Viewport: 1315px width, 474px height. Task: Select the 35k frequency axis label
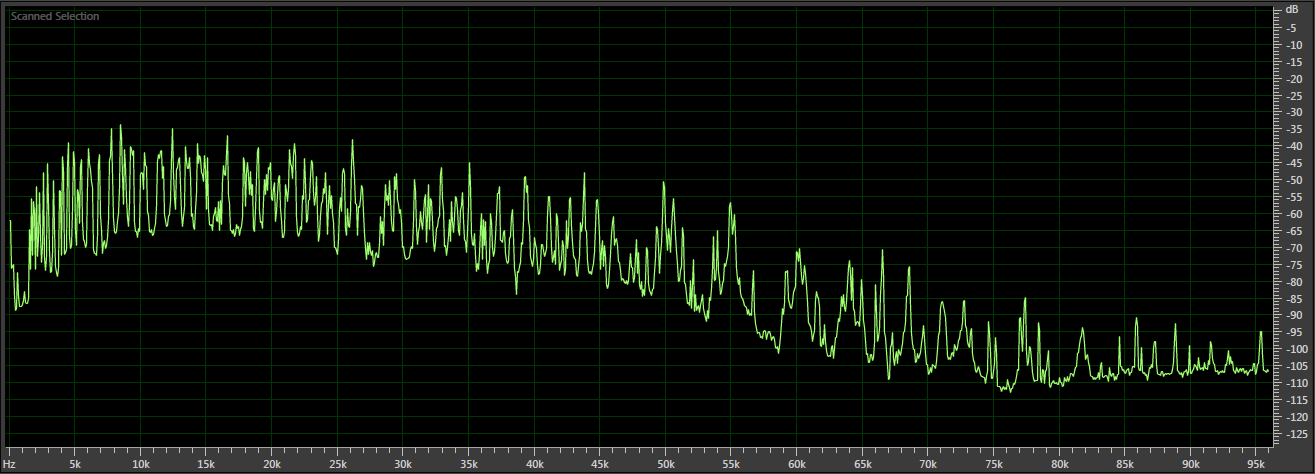click(x=469, y=465)
